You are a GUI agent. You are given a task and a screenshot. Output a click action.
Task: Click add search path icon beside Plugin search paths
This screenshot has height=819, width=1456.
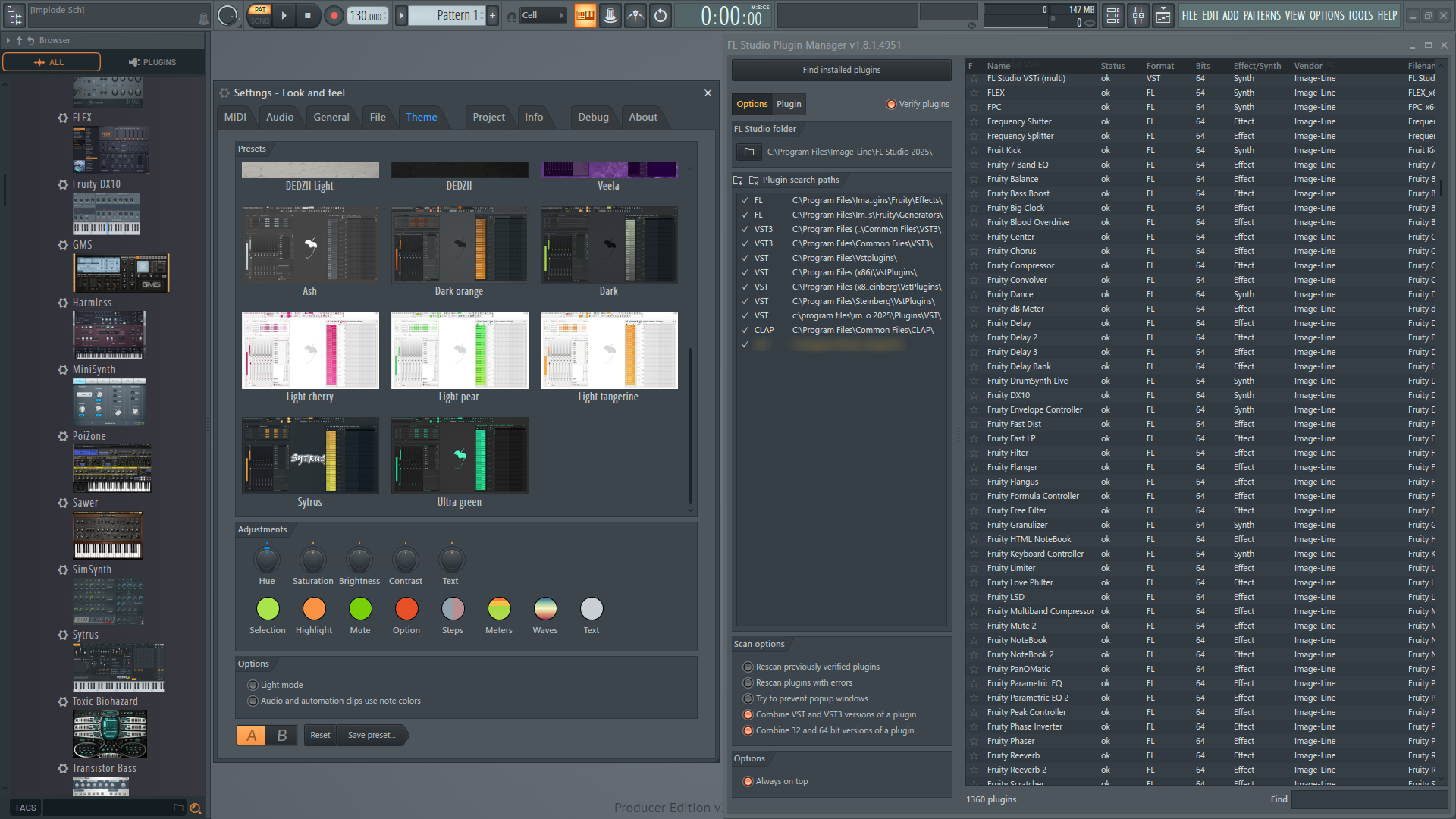738,180
